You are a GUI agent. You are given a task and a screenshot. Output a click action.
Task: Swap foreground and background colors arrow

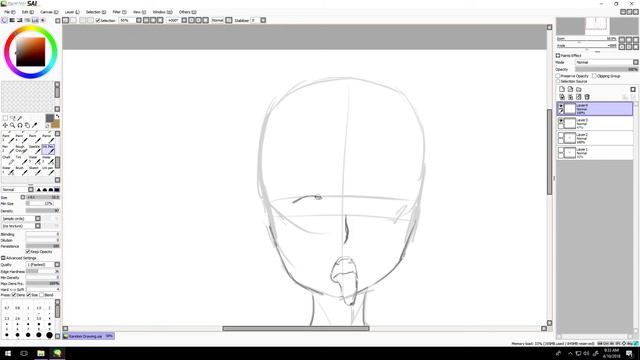[57, 116]
